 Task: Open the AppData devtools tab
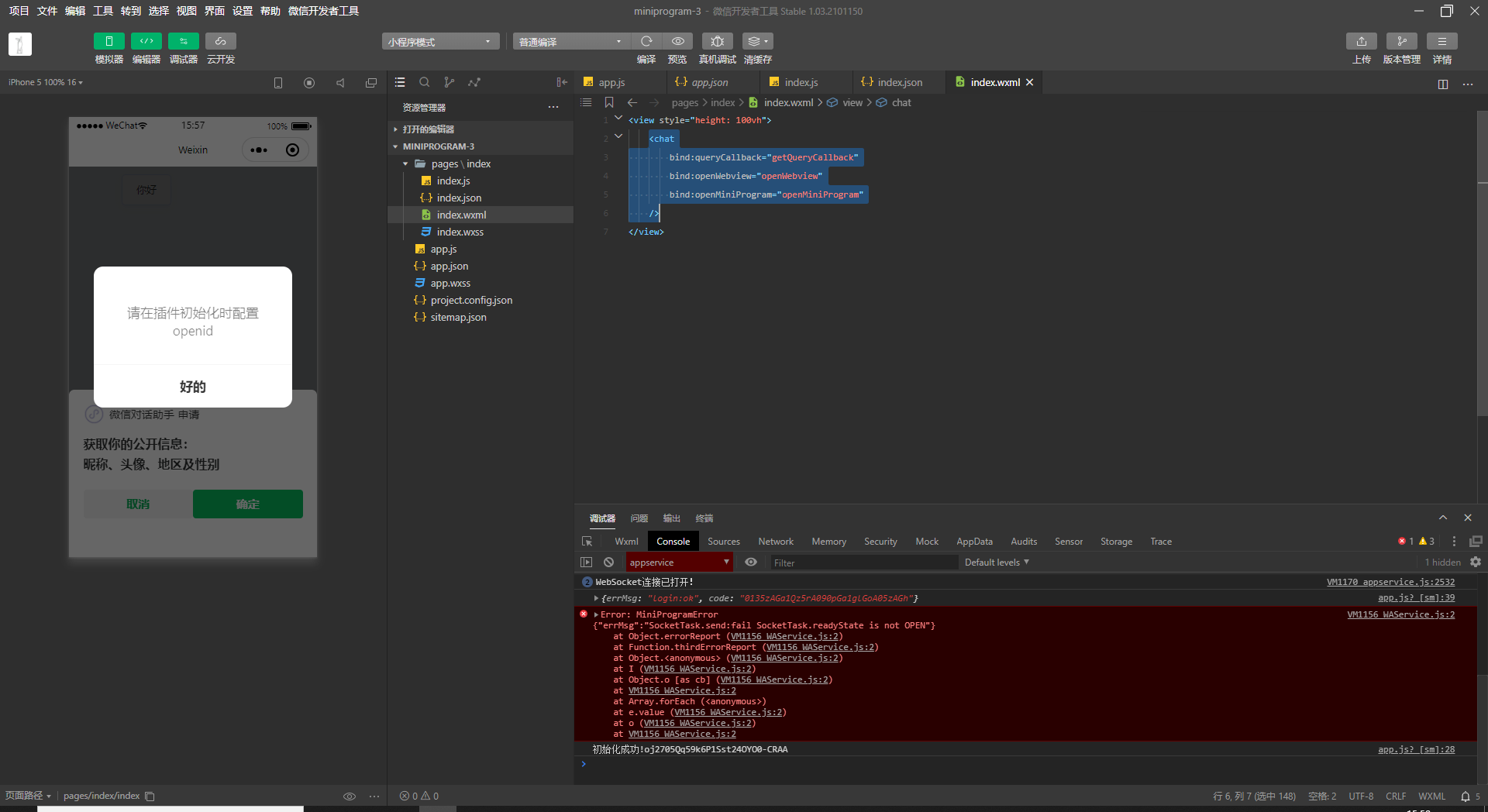click(974, 542)
